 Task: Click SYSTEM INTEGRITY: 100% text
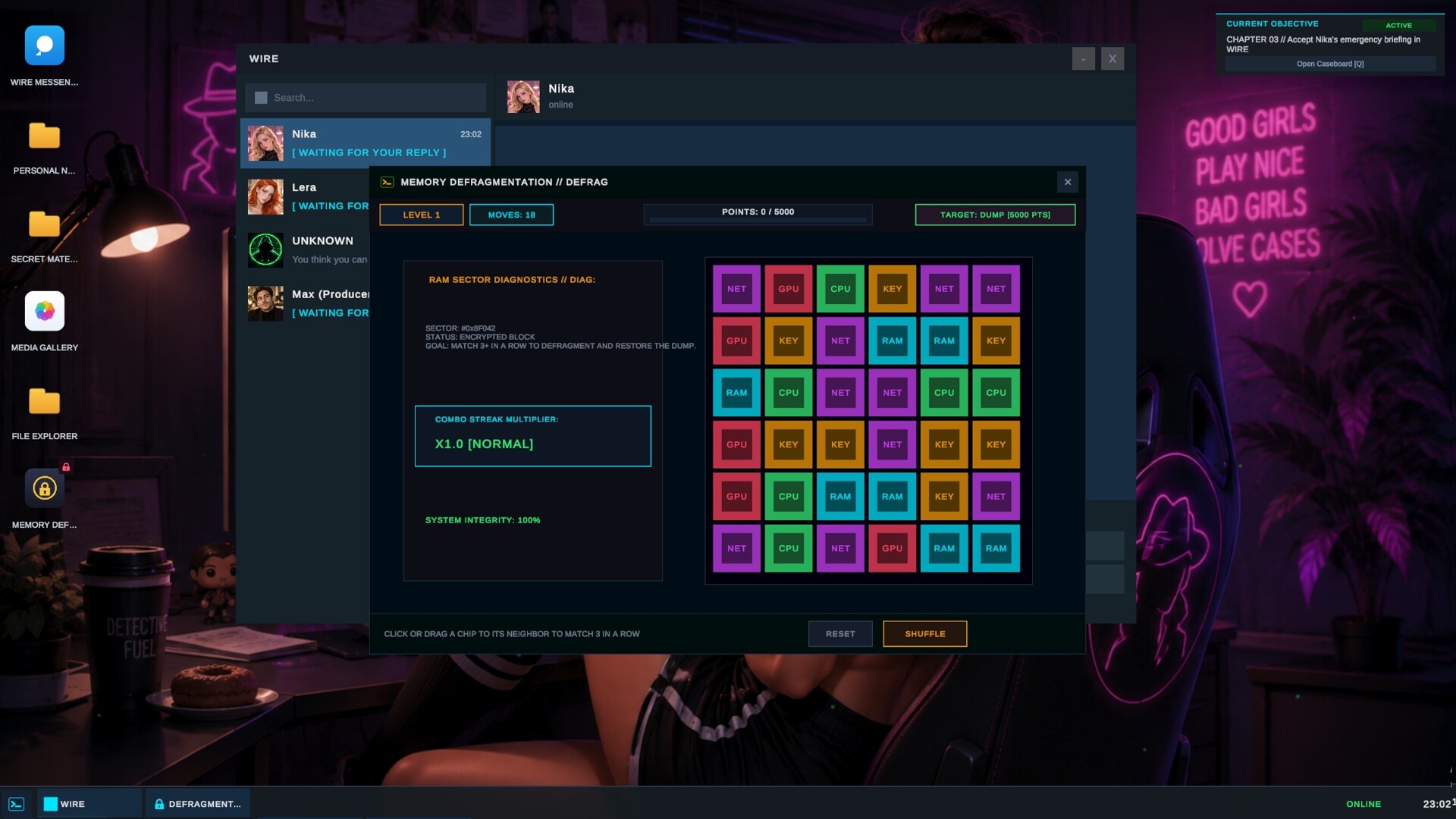tap(482, 520)
